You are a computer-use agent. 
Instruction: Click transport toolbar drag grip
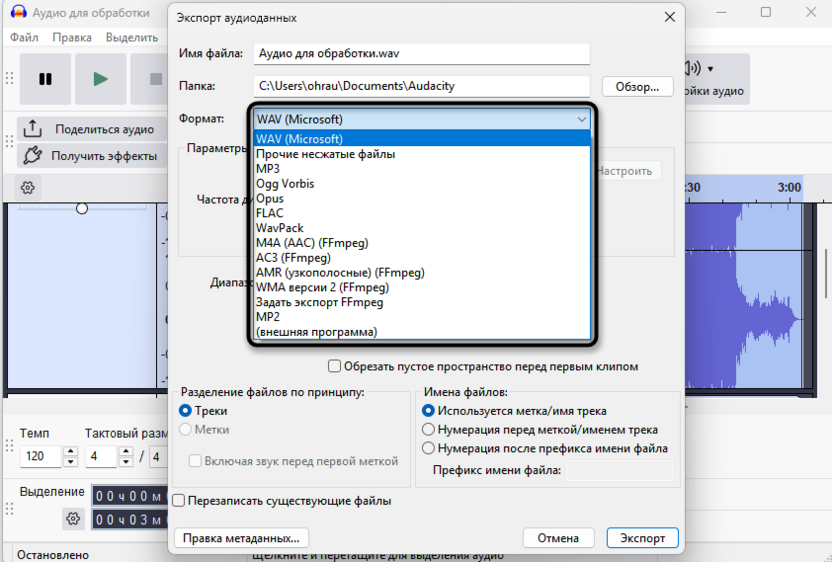click(x=9, y=79)
